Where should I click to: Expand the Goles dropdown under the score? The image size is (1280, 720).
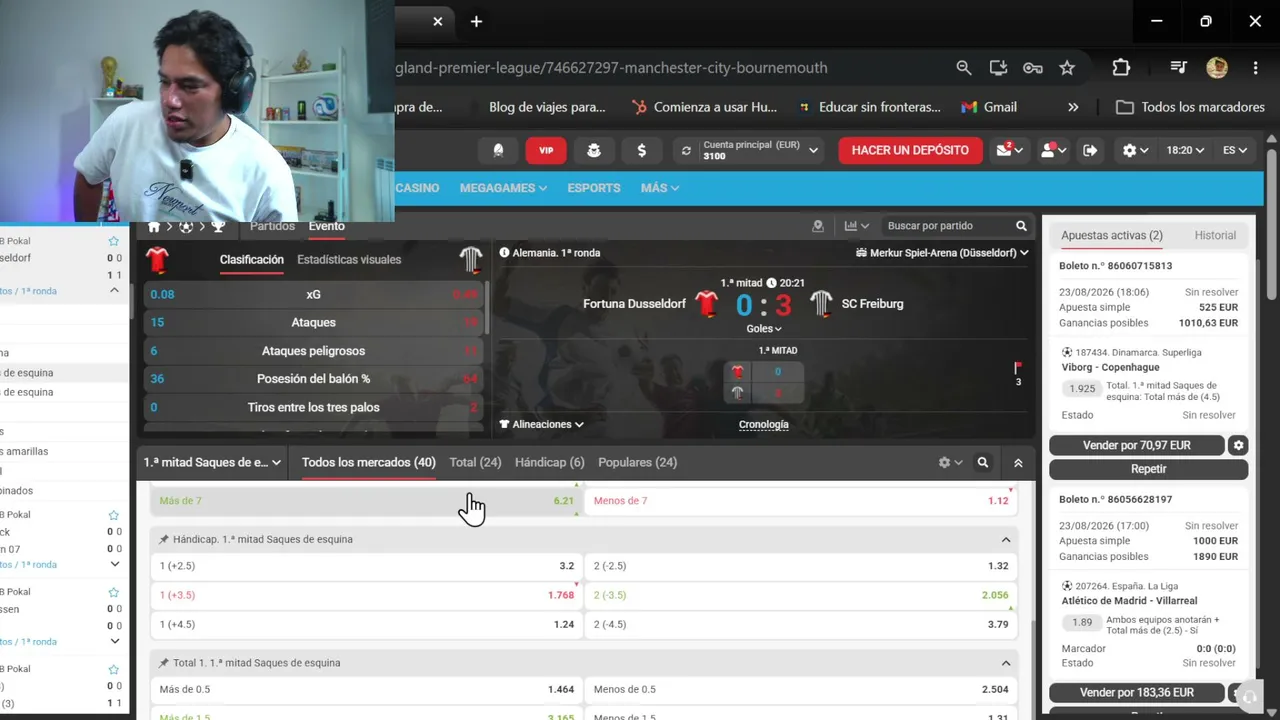tap(764, 328)
